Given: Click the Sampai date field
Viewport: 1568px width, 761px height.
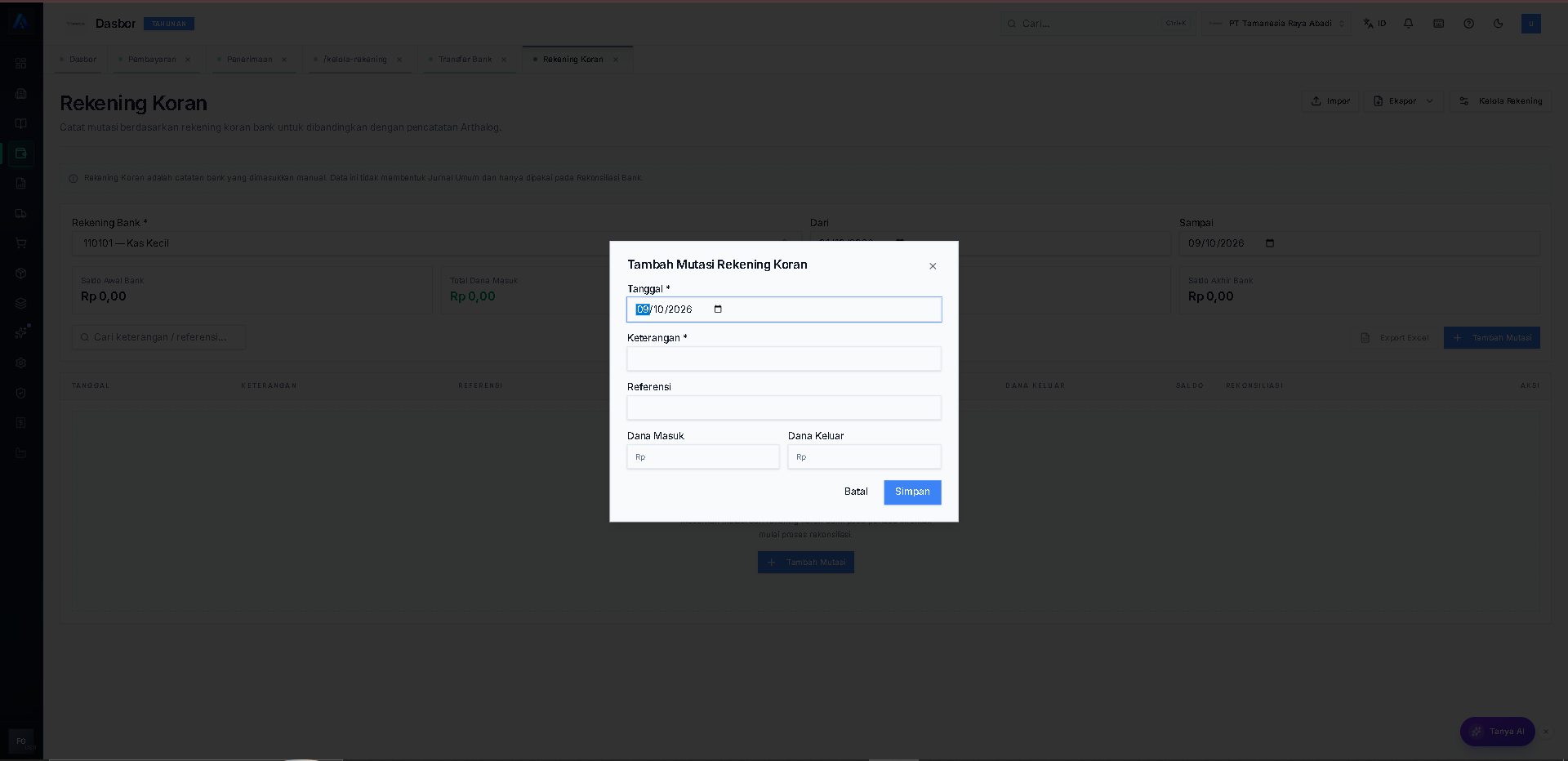Looking at the screenshot, I should [x=1360, y=243].
